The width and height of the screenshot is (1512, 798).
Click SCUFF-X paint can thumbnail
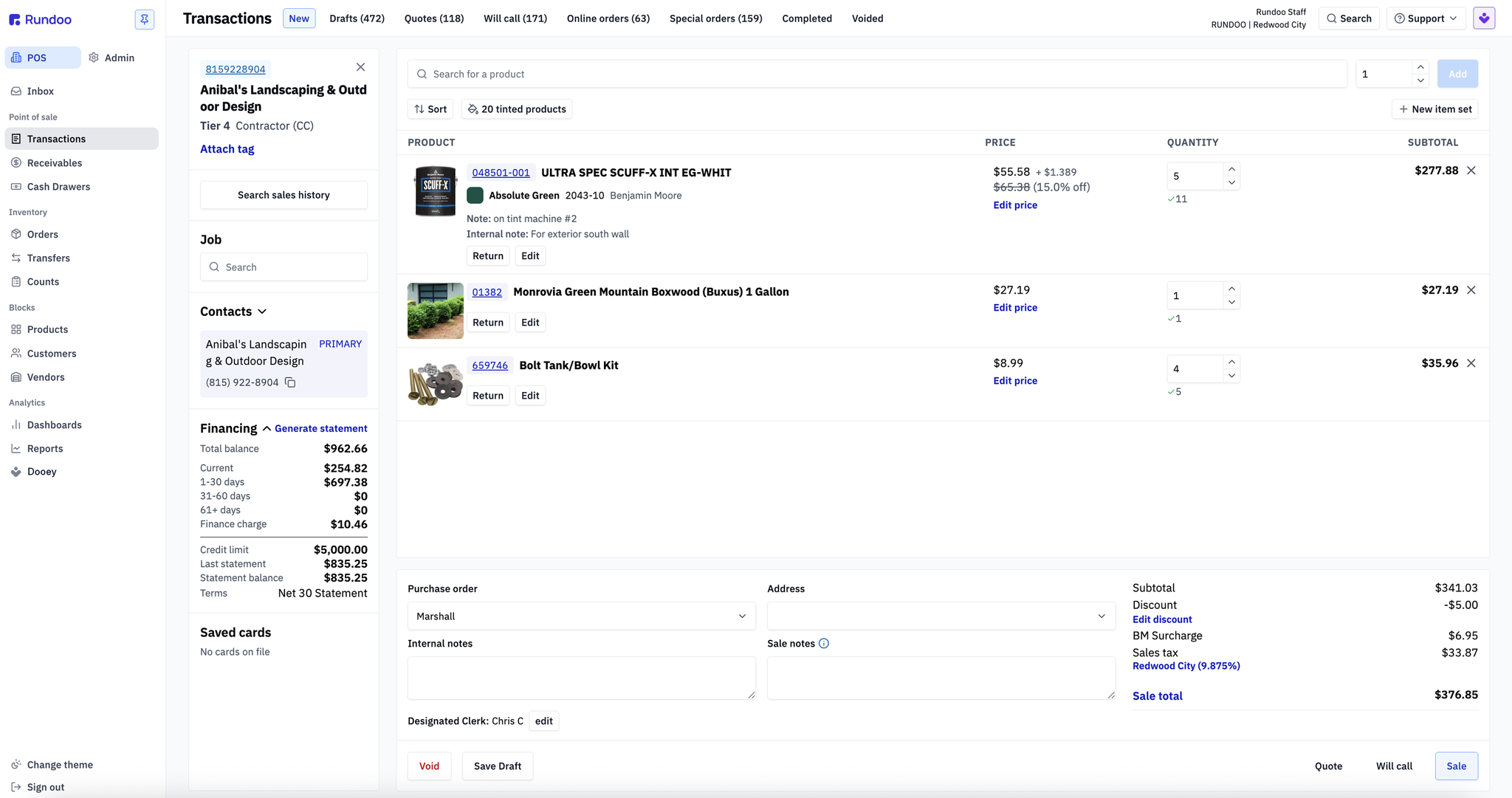tap(436, 191)
